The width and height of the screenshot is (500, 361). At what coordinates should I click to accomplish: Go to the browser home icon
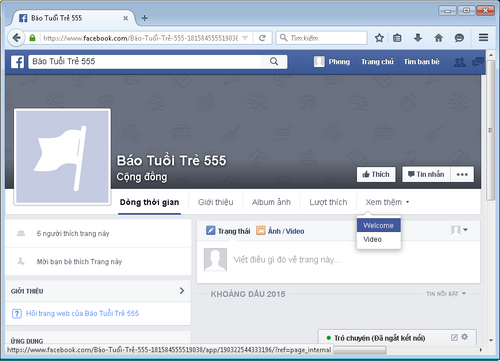tap(439, 38)
